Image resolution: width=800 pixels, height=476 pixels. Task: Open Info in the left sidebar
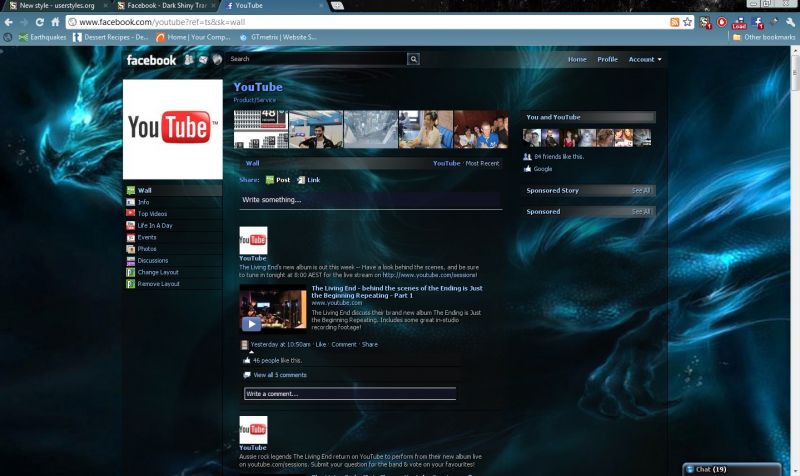(x=173, y=202)
